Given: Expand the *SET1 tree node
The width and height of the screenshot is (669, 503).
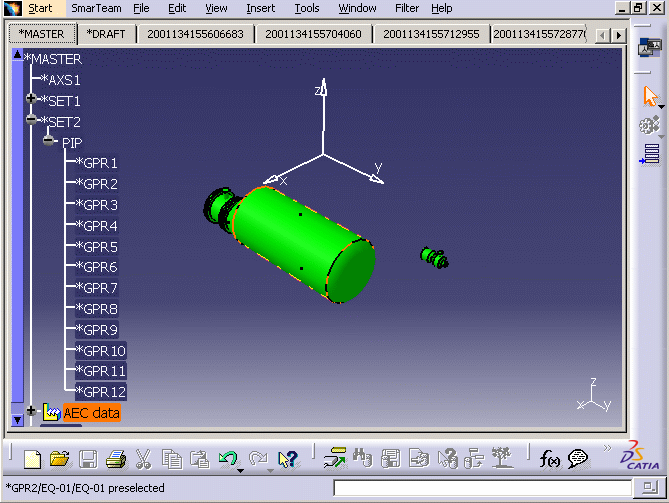Looking at the screenshot, I should (x=31, y=99).
